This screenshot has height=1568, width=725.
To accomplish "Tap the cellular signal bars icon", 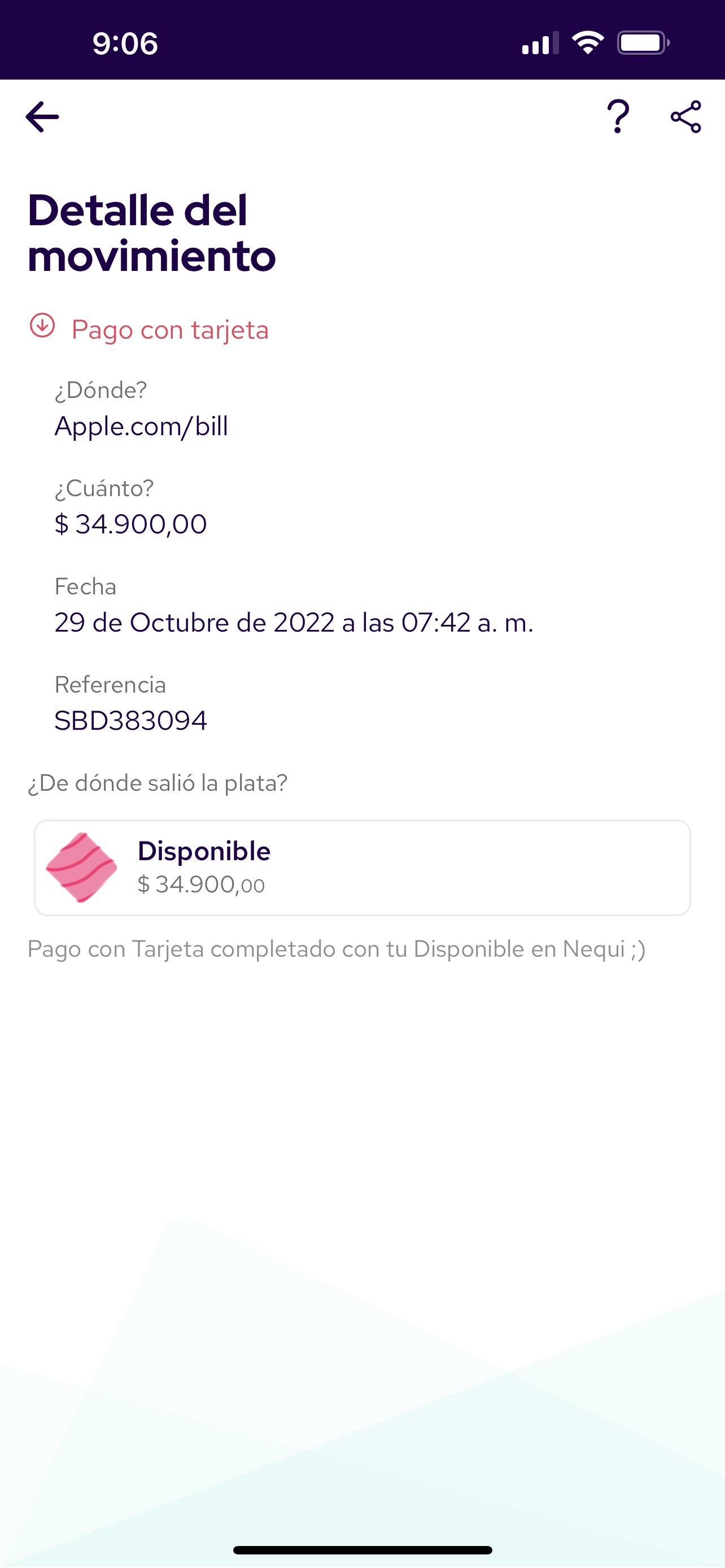I will coord(540,43).
